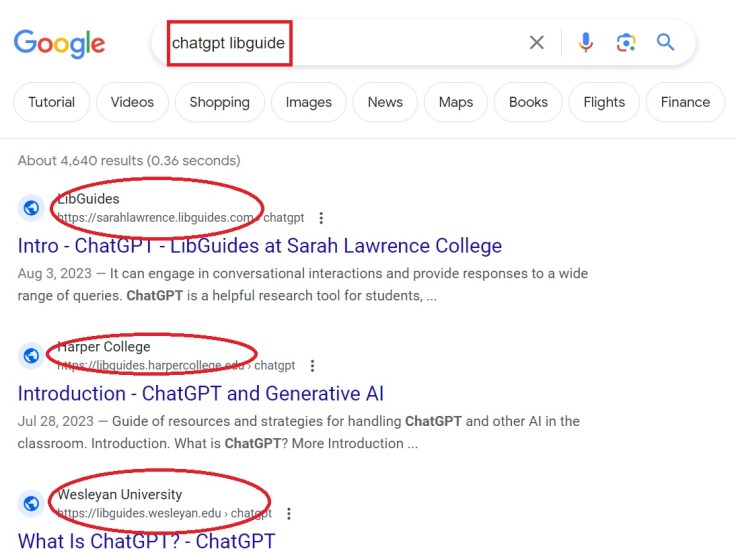
Task: Click globe favicon beside Harper College result
Action: [32, 356]
